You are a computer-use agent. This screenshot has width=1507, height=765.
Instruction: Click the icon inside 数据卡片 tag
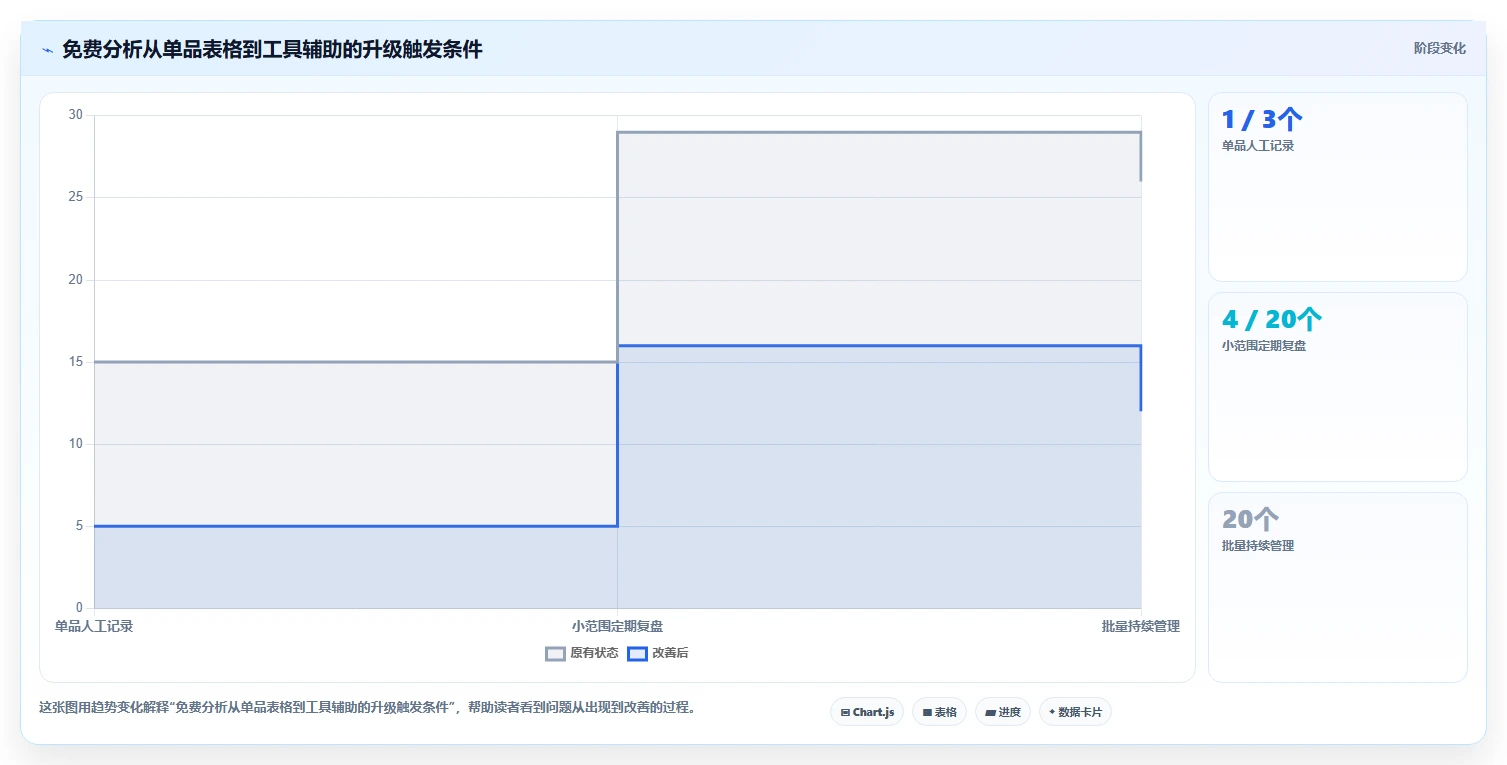(1052, 713)
